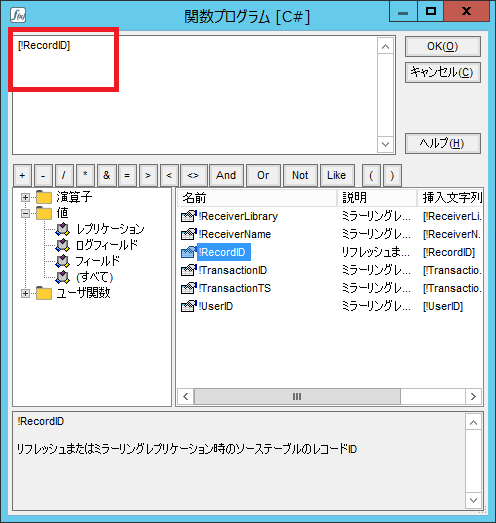
Task: Click the !ReceiverLibrary item icon
Action: pyautogui.click(x=188, y=216)
